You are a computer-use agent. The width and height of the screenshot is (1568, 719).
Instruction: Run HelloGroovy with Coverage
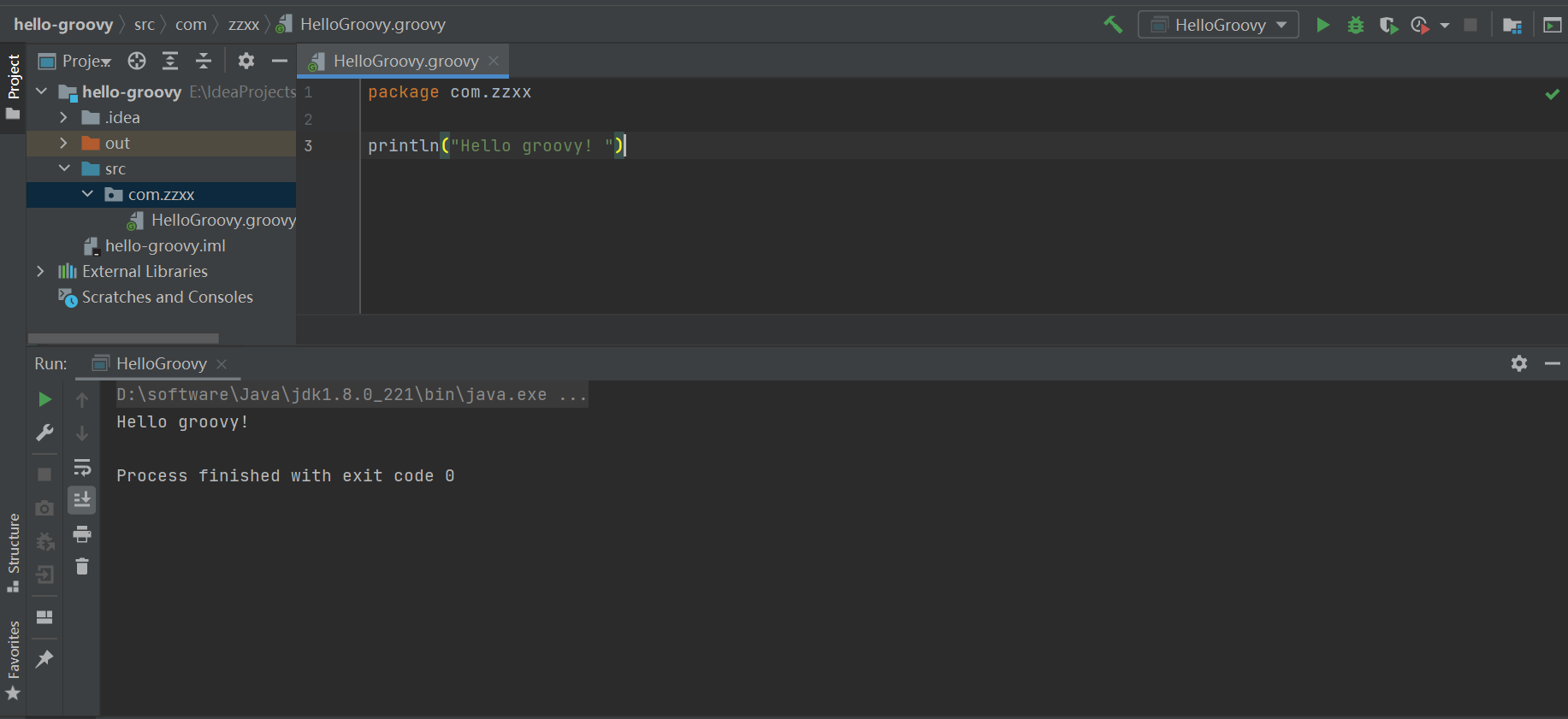pos(1388,26)
